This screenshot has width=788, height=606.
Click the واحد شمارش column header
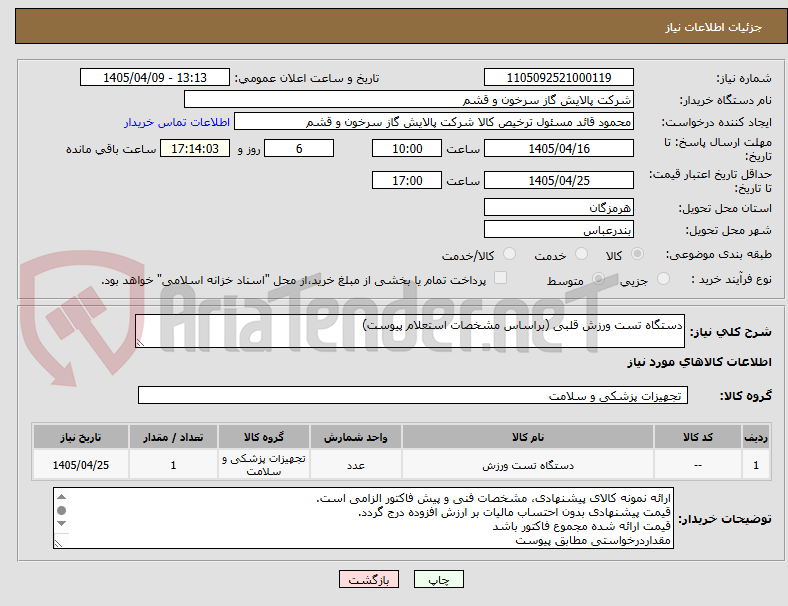click(356, 437)
